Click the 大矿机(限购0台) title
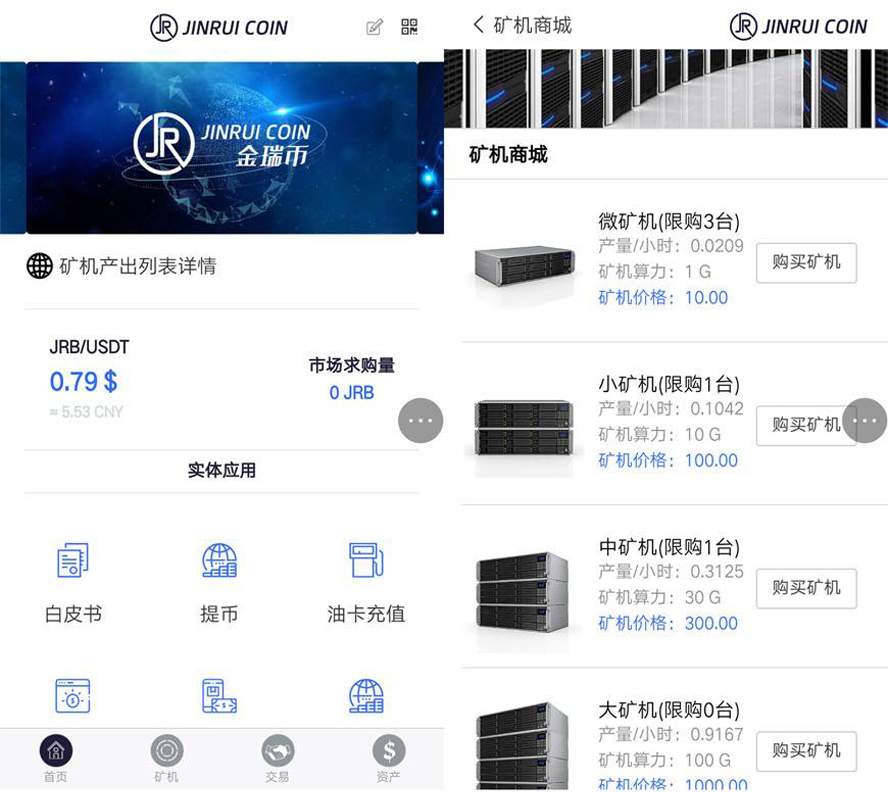 point(669,710)
